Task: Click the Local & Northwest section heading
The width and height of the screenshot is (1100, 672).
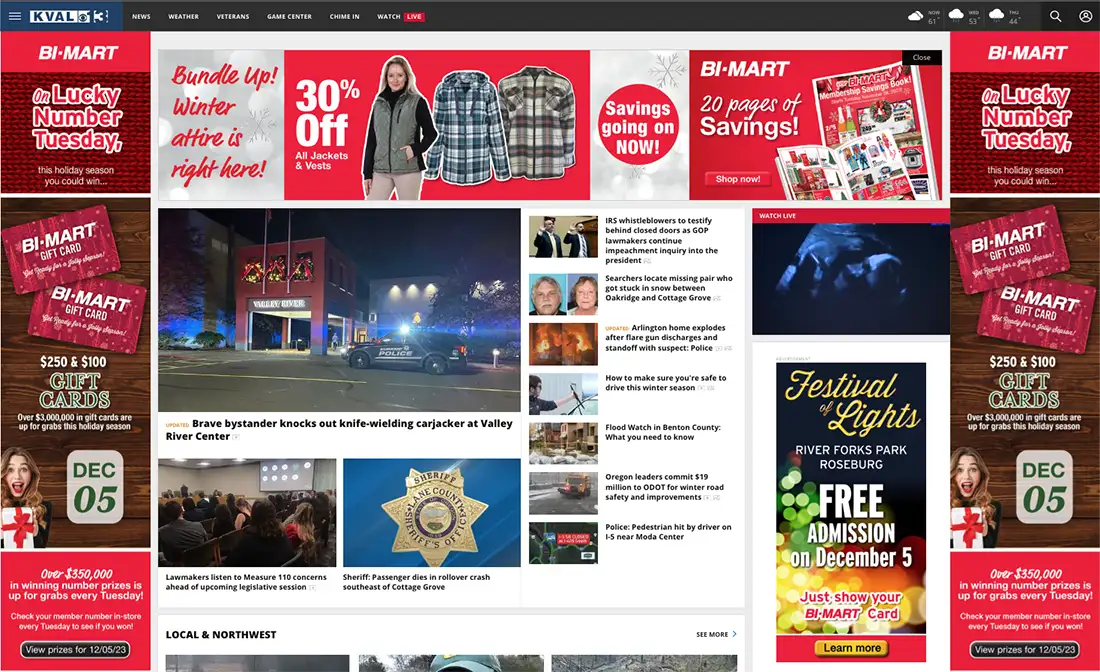Action: [x=221, y=634]
